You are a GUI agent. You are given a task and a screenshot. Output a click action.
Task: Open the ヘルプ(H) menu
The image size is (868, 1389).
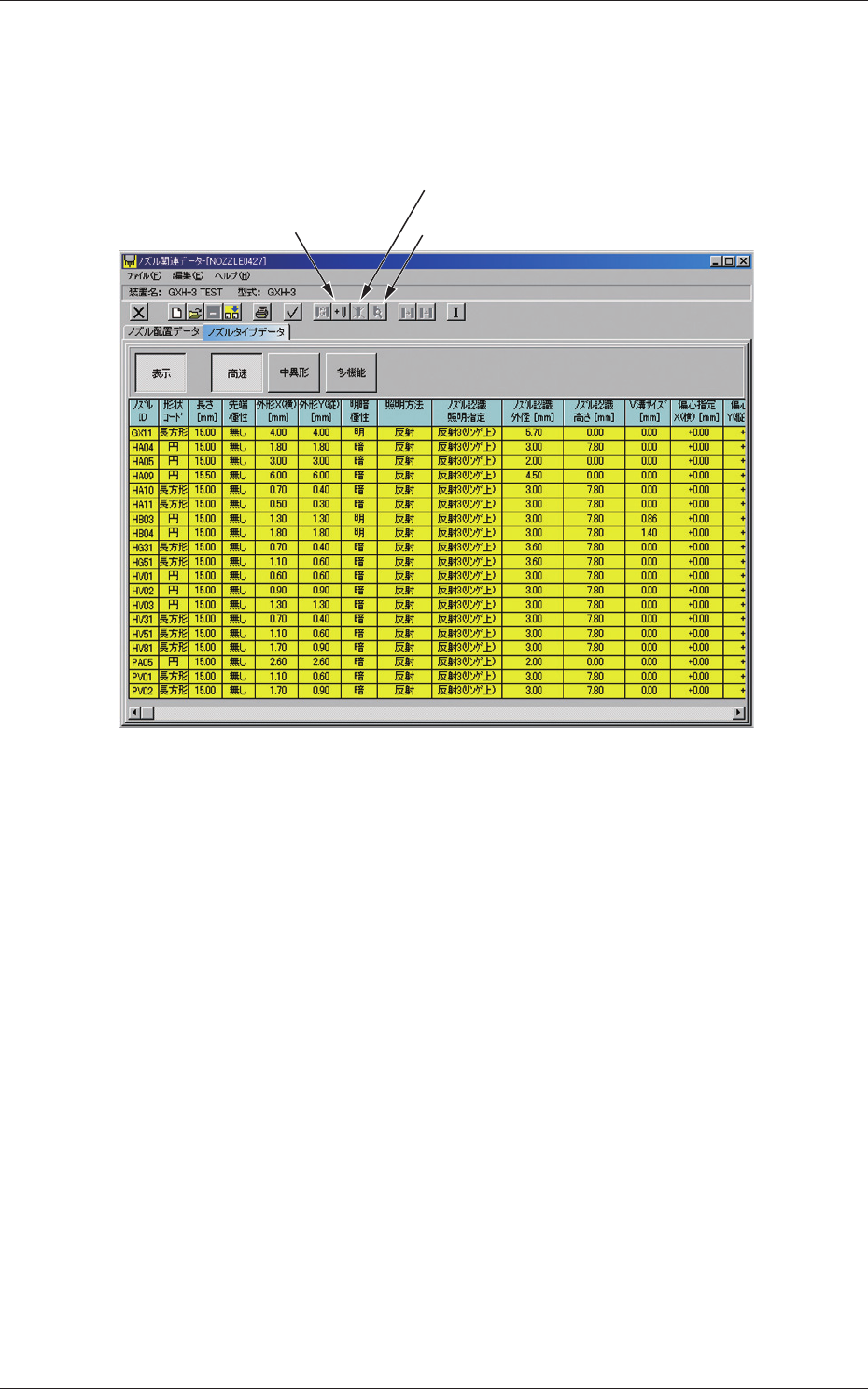[232, 276]
